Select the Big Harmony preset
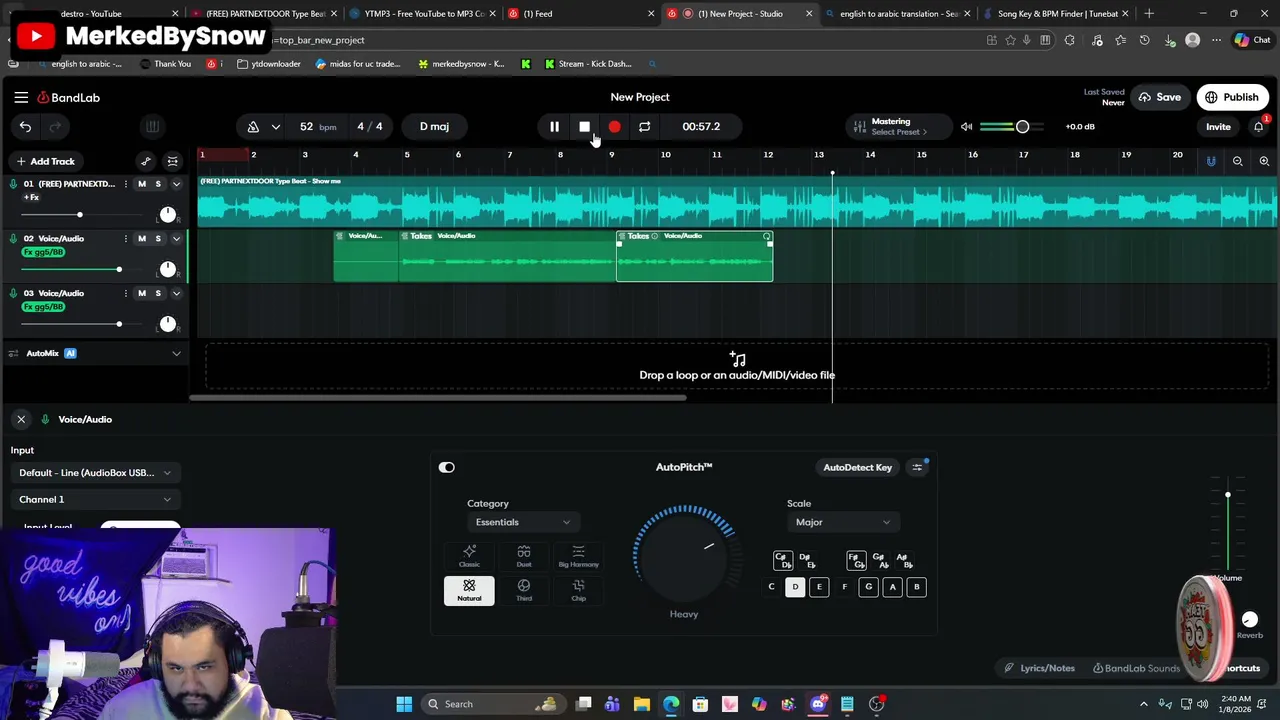 (578, 557)
